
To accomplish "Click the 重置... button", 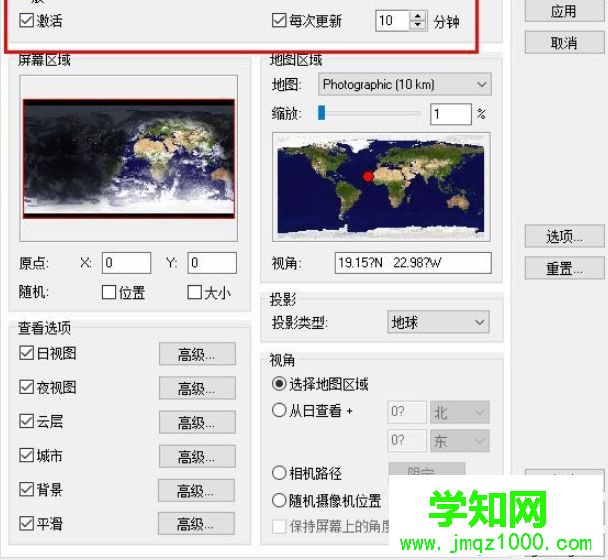I will (x=564, y=268).
